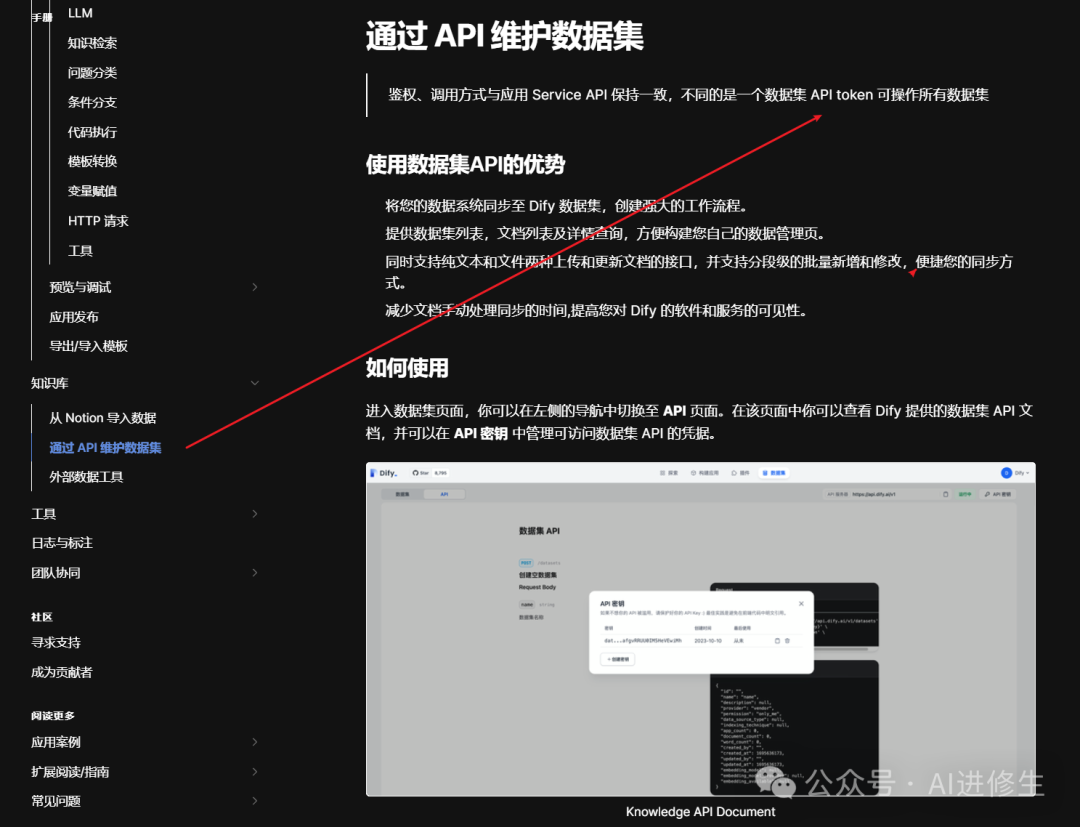Open the 模板转换 sidebar entry
This screenshot has height=827, width=1080.
click(92, 161)
